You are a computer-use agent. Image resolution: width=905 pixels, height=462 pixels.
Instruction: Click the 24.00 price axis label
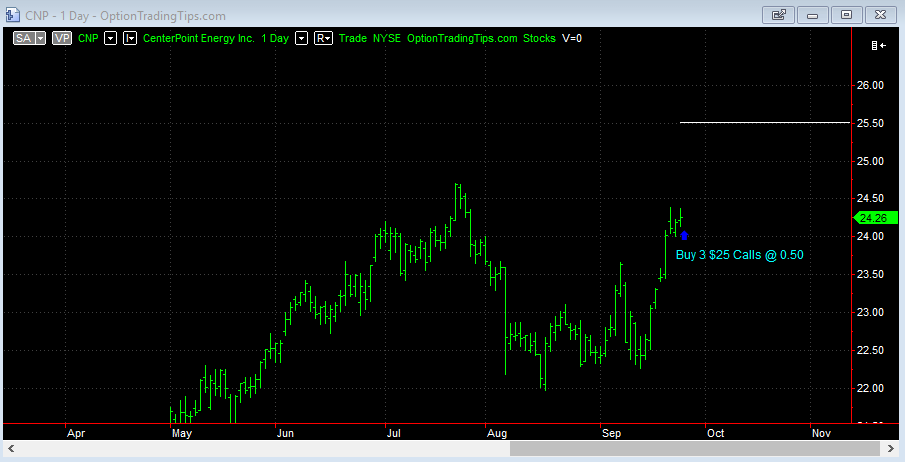pos(870,236)
